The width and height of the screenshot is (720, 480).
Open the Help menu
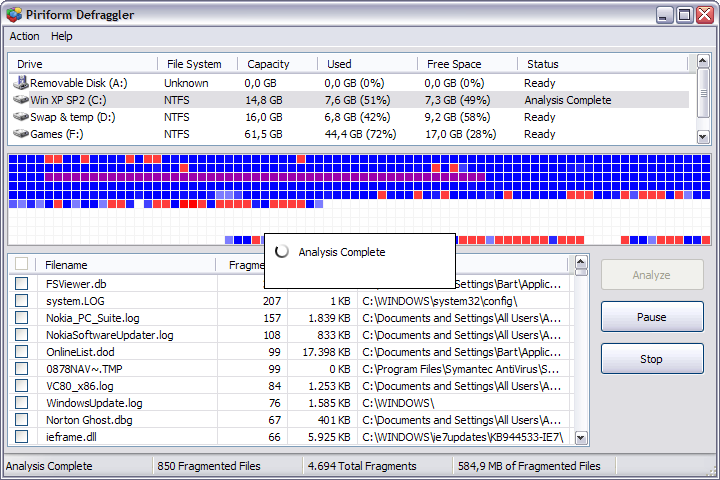point(62,36)
